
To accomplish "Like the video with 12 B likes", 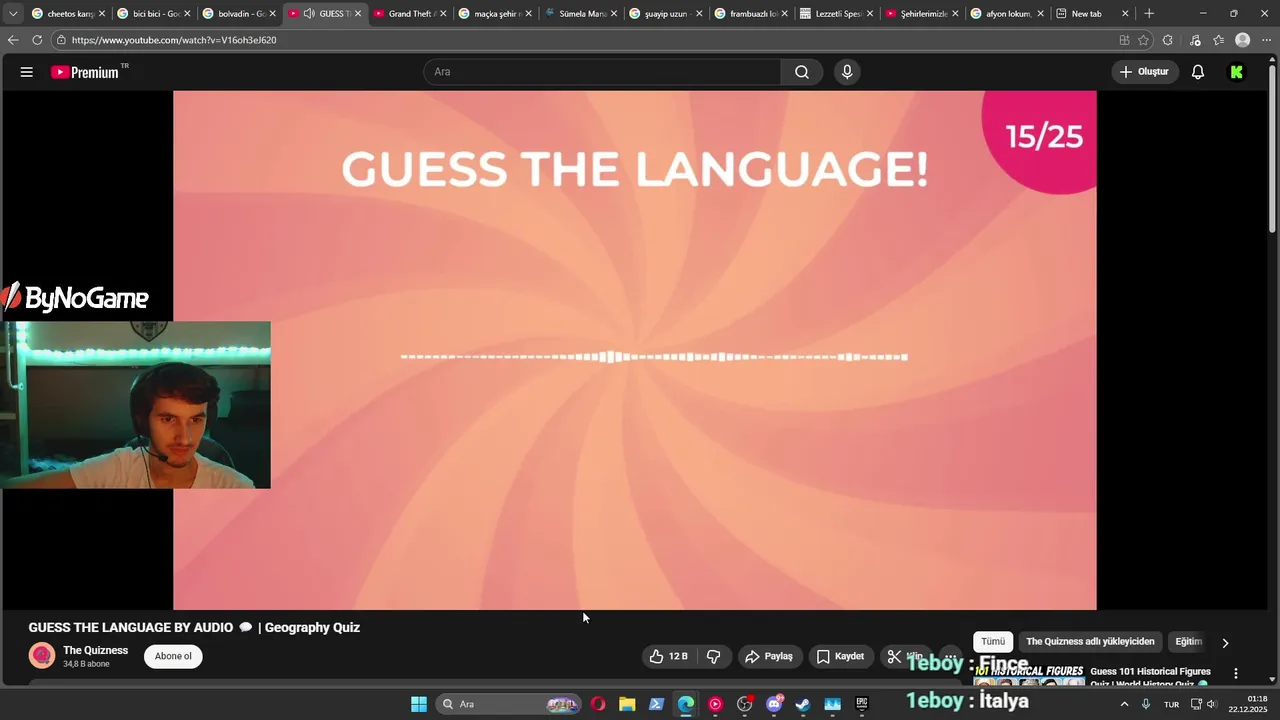I will [669, 656].
